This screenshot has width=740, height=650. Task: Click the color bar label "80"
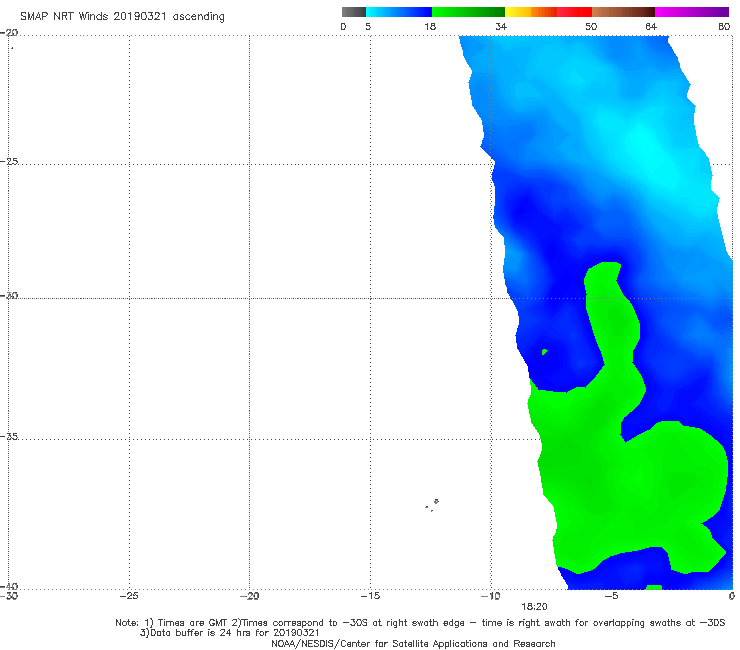click(x=724, y=27)
